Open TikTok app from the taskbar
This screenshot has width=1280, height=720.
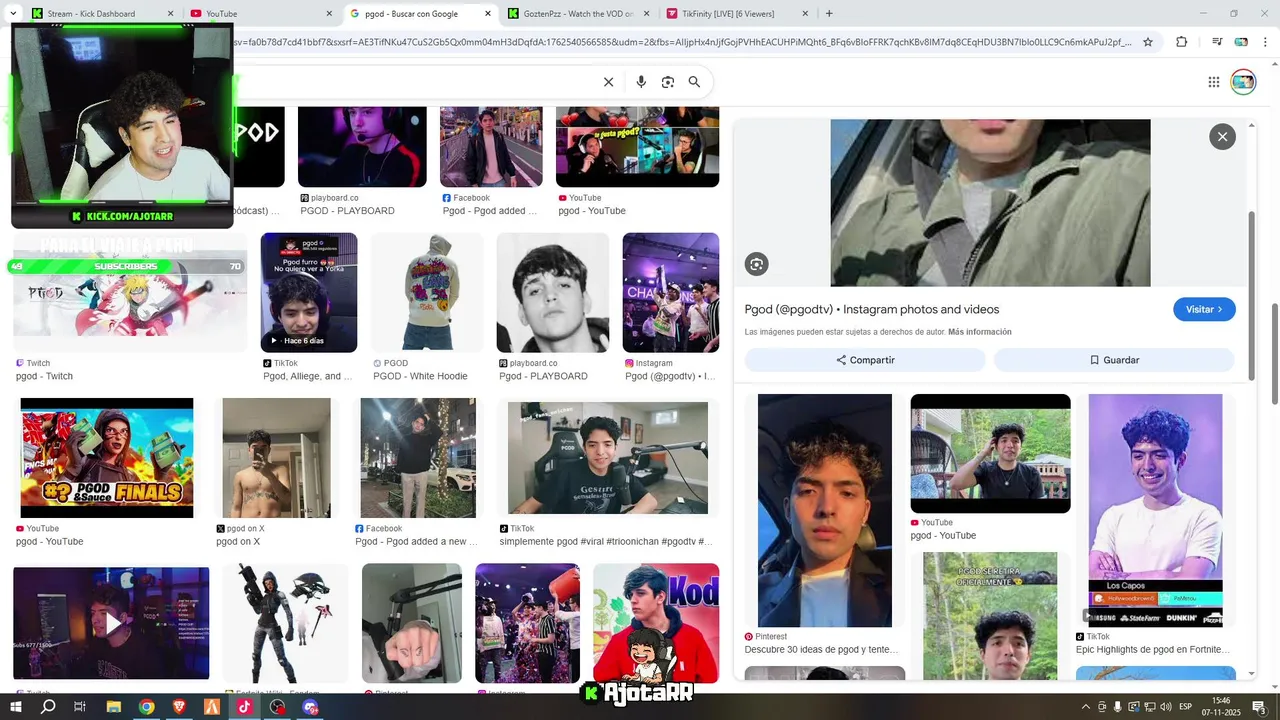244,706
